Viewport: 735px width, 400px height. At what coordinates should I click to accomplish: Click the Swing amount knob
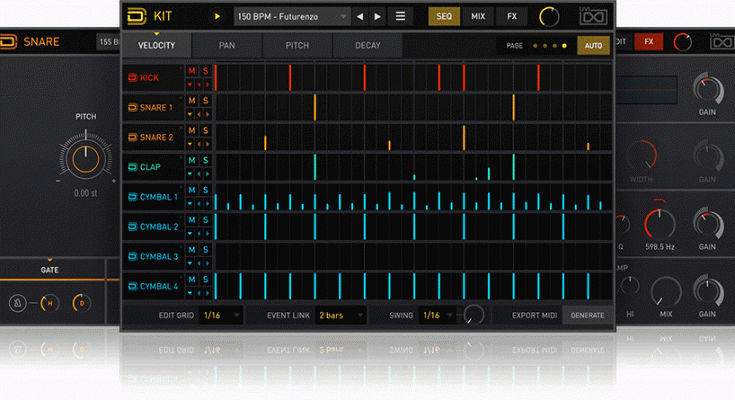pos(474,315)
